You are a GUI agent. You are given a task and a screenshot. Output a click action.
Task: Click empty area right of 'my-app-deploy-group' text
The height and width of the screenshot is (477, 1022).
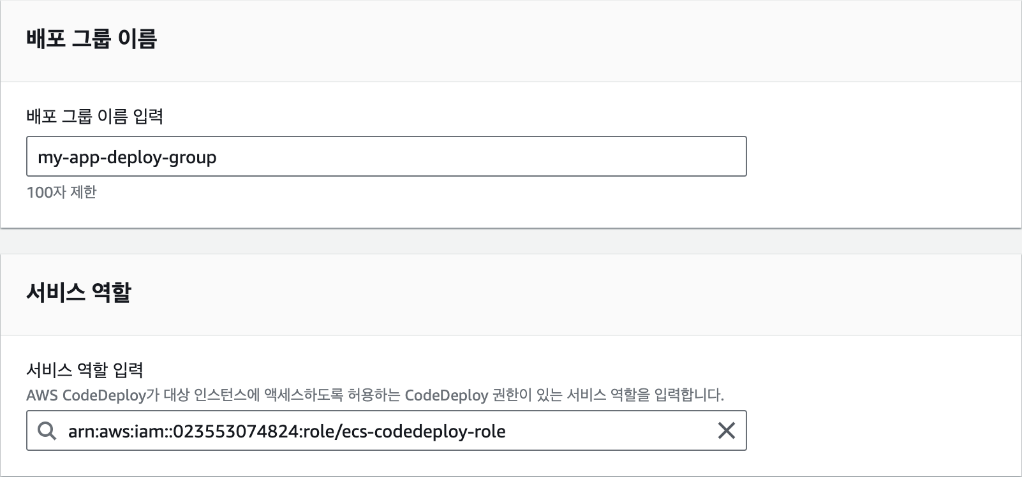tap(482, 156)
